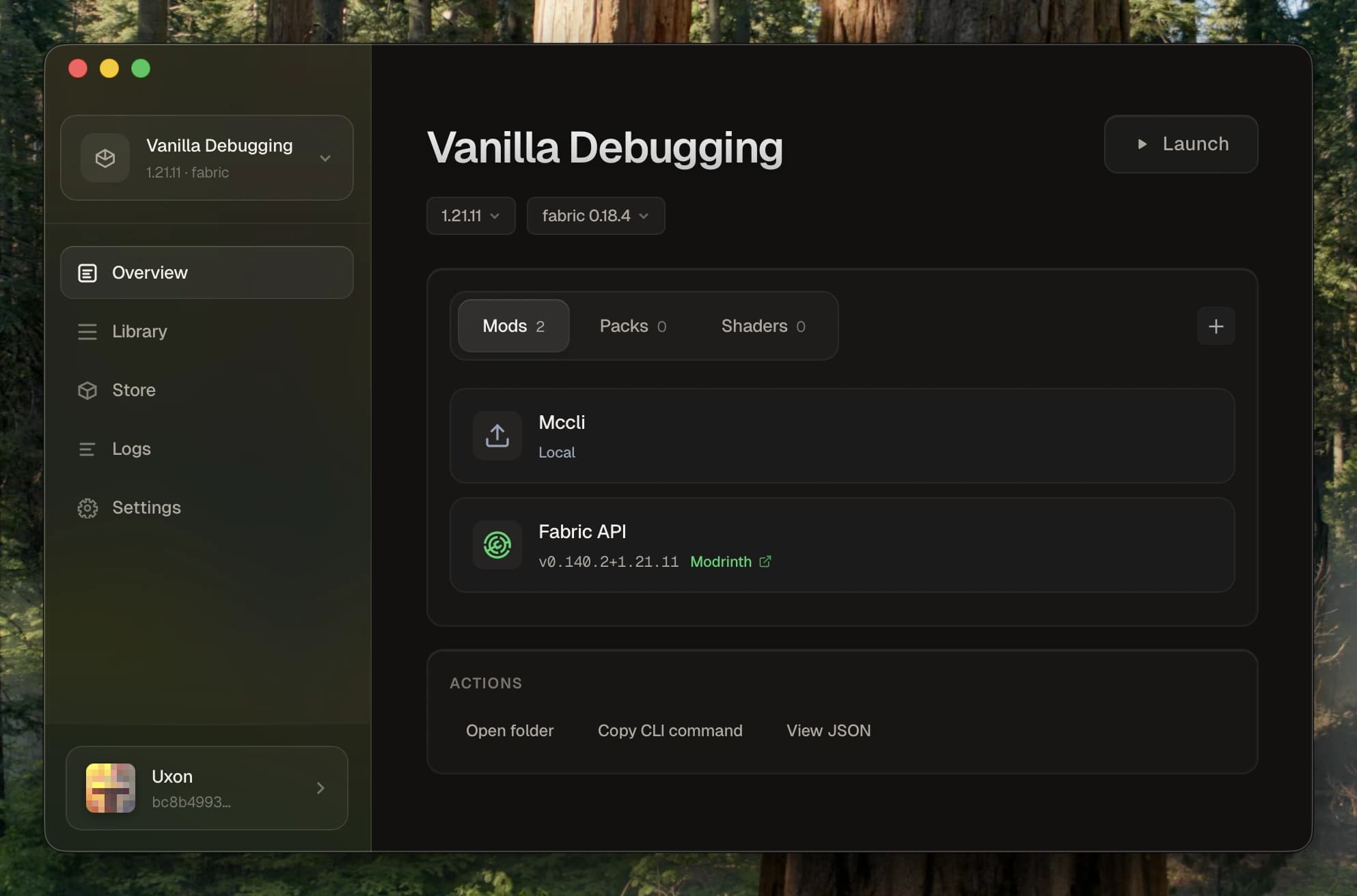This screenshot has width=1357, height=896.
Task: Open the Logs panel icon
Action: (x=87, y=449)
